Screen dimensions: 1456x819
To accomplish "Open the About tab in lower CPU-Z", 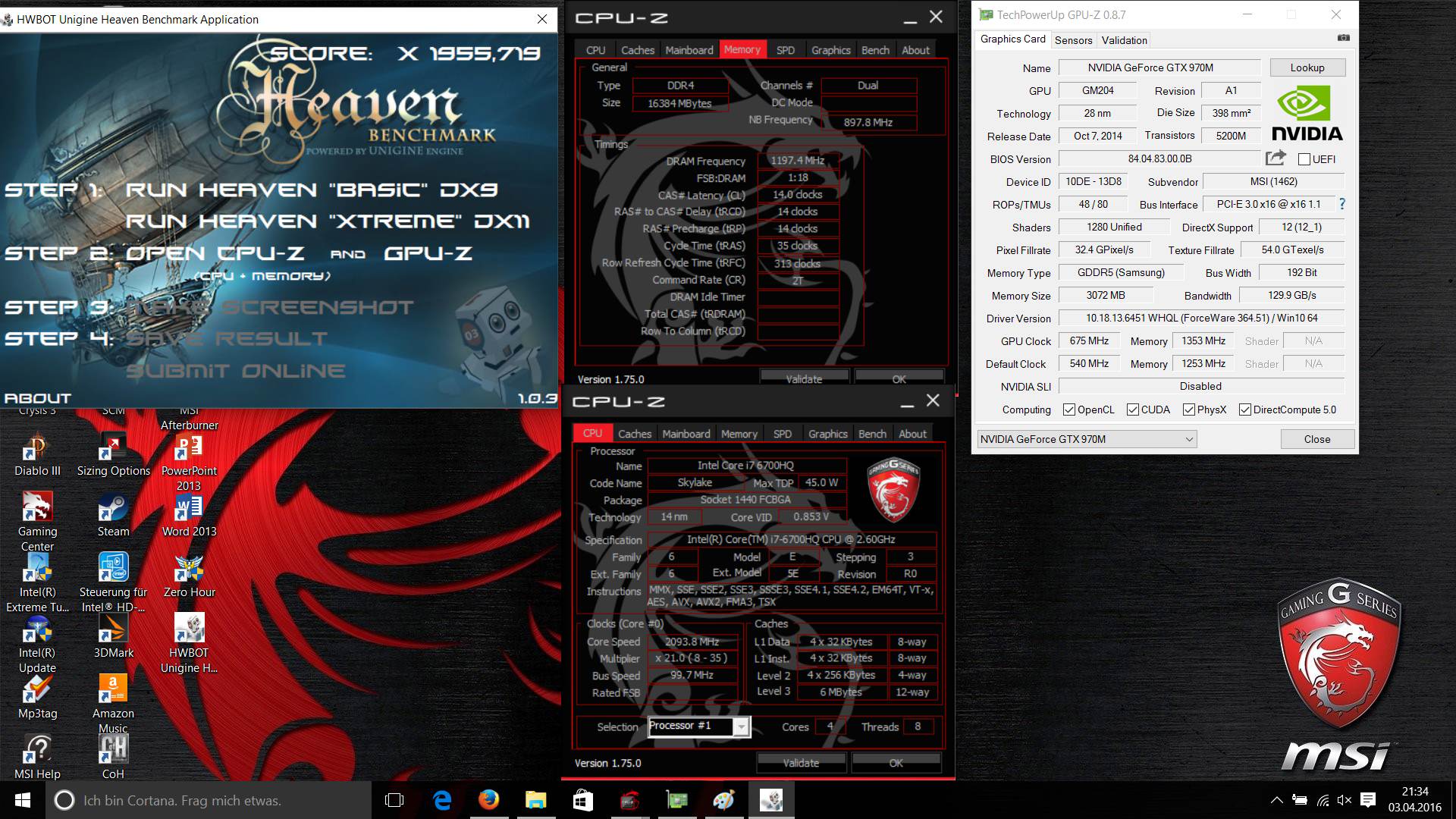I will pos(913,434).
